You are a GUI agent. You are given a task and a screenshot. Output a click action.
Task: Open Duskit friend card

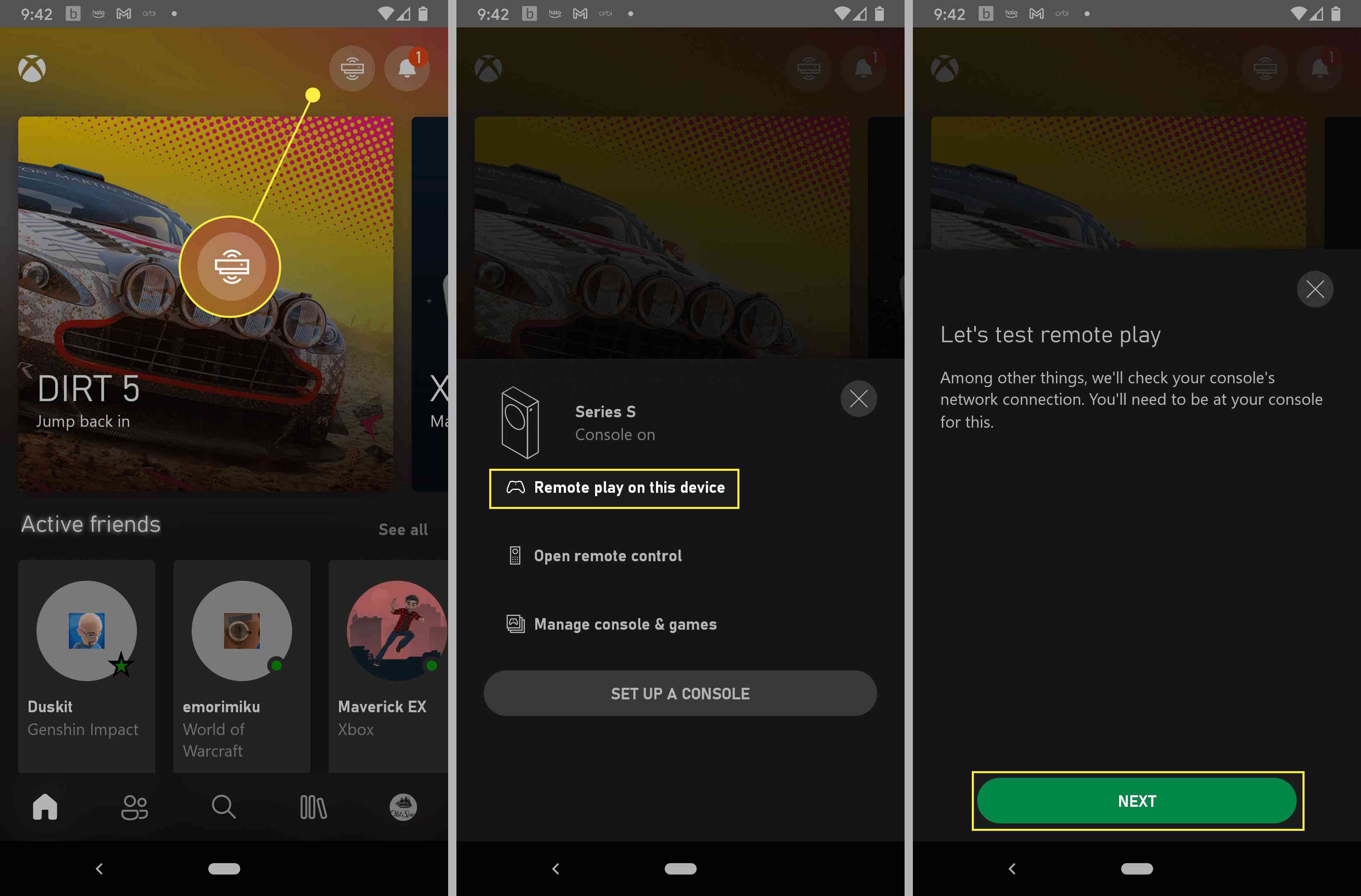point(86,666)
